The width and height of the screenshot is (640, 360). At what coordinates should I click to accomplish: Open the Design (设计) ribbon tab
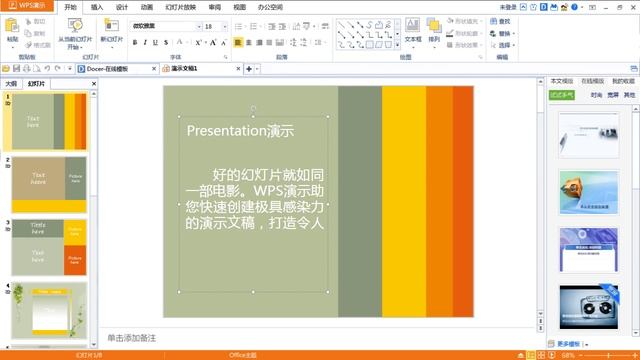coord(122,7)
